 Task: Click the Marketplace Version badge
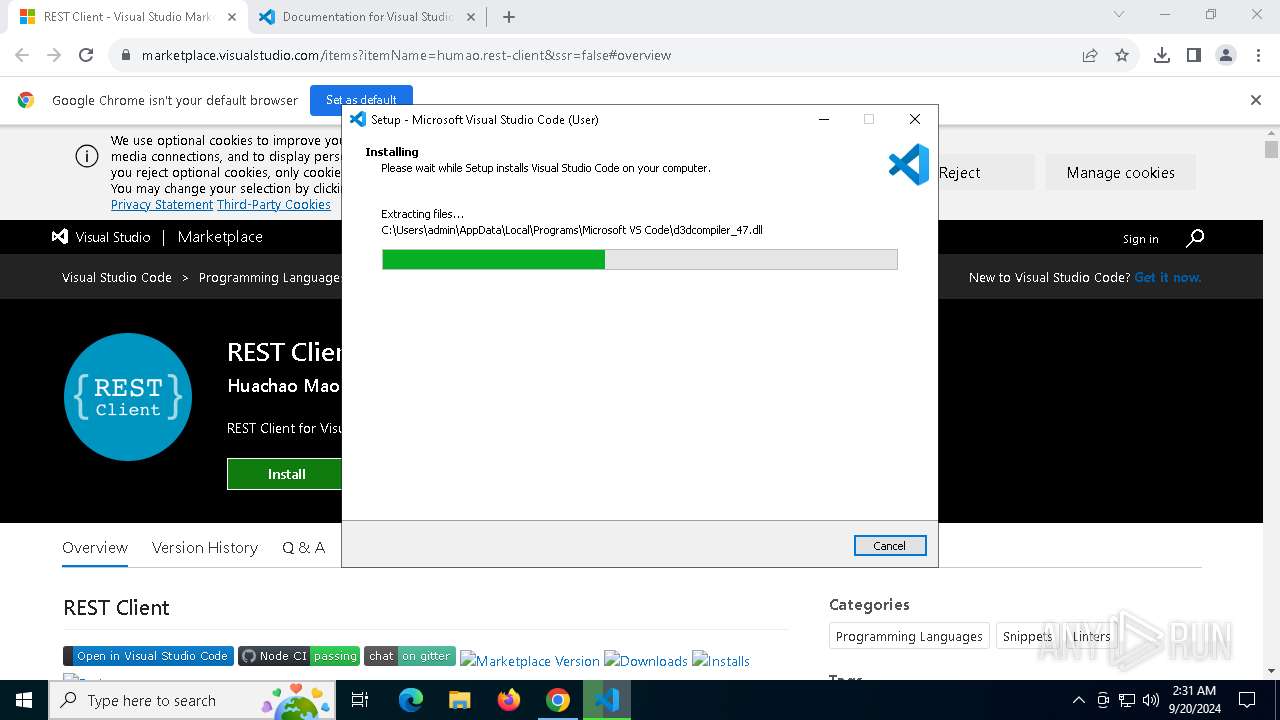pos(530,661)
